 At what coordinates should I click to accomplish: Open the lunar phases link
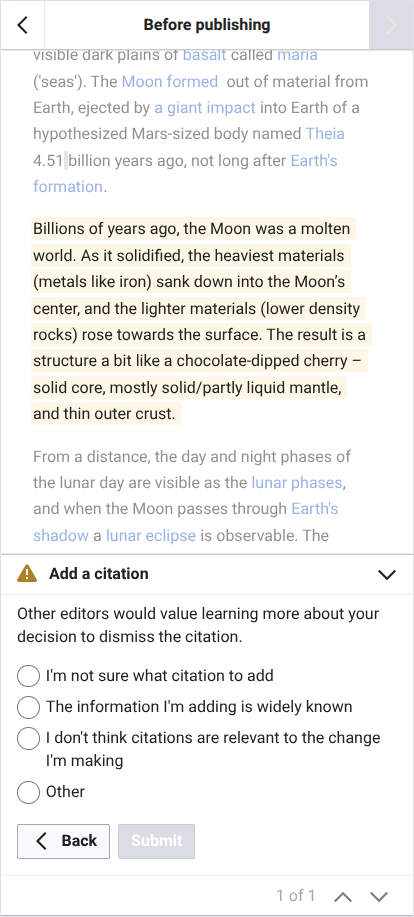click(296, 482)
